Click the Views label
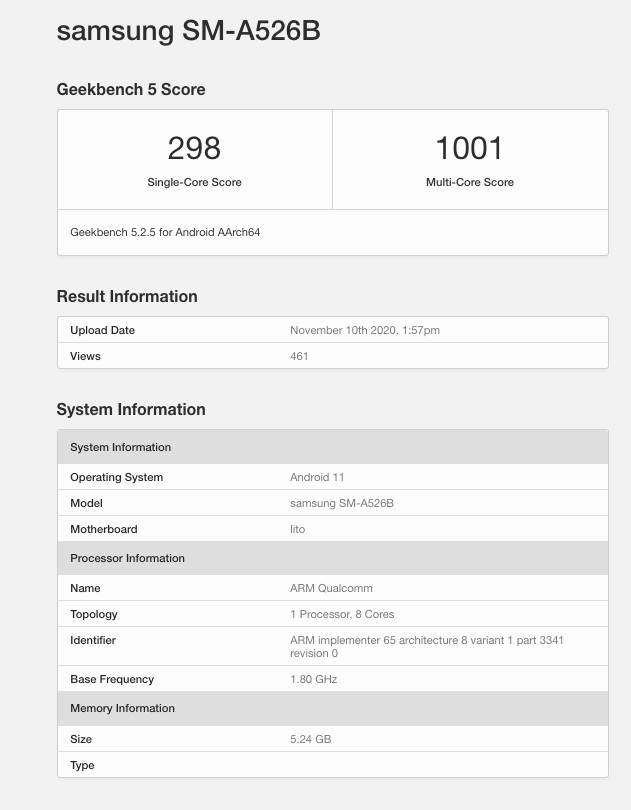Screen dimensions: 631x810 point(85,356)
